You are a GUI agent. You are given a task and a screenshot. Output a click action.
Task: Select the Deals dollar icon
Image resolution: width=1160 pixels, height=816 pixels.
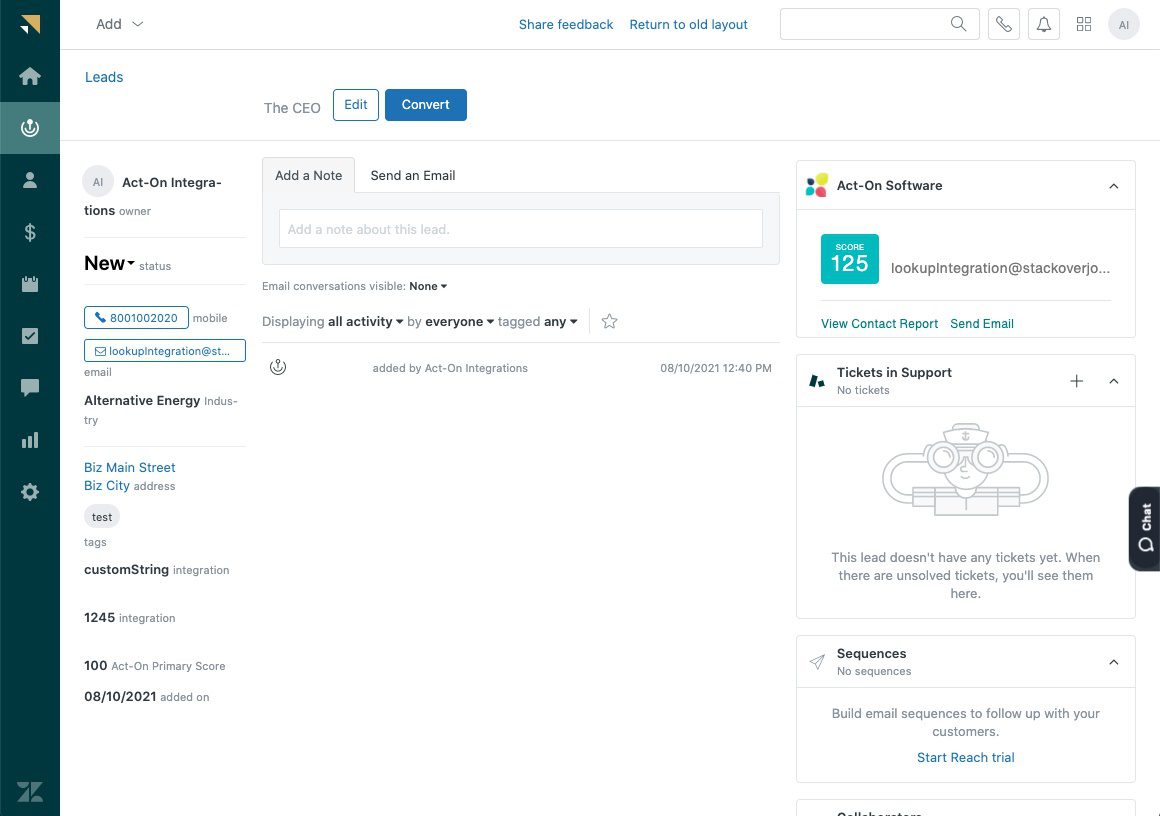(x=30, y=232)
